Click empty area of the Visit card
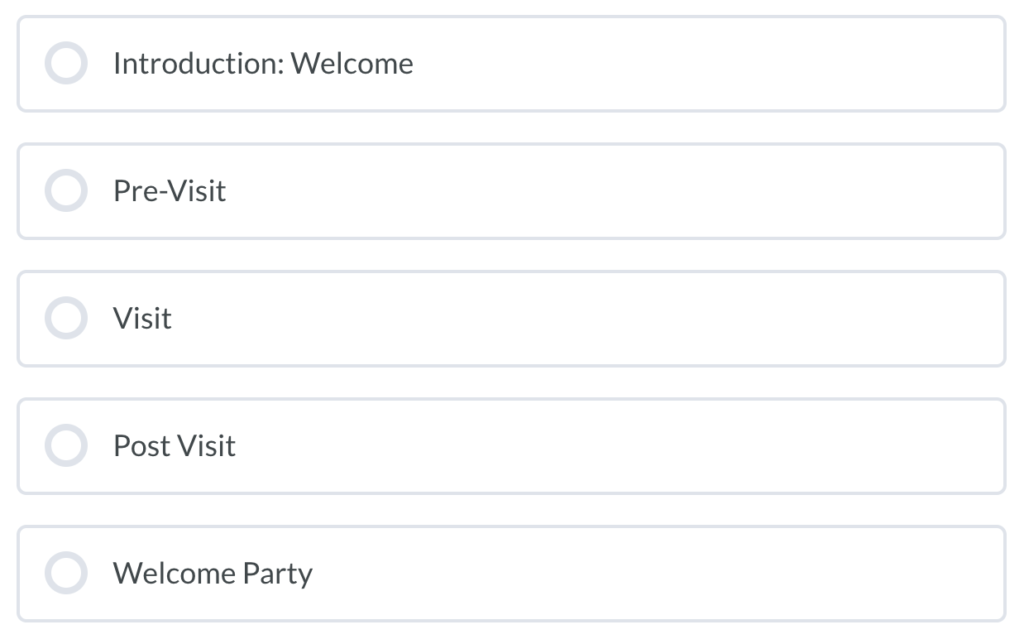This screenshot has width=1024, height=644. point(600,319)
